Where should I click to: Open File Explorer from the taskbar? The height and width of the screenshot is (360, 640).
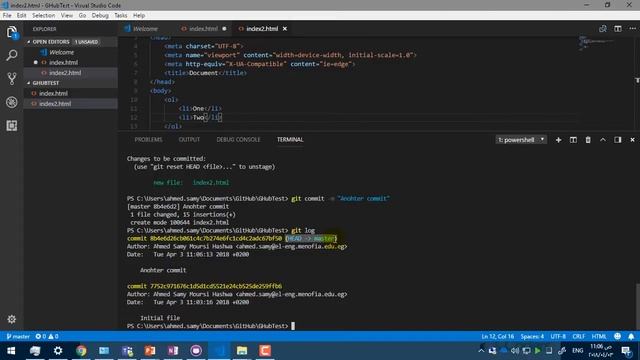242,351
